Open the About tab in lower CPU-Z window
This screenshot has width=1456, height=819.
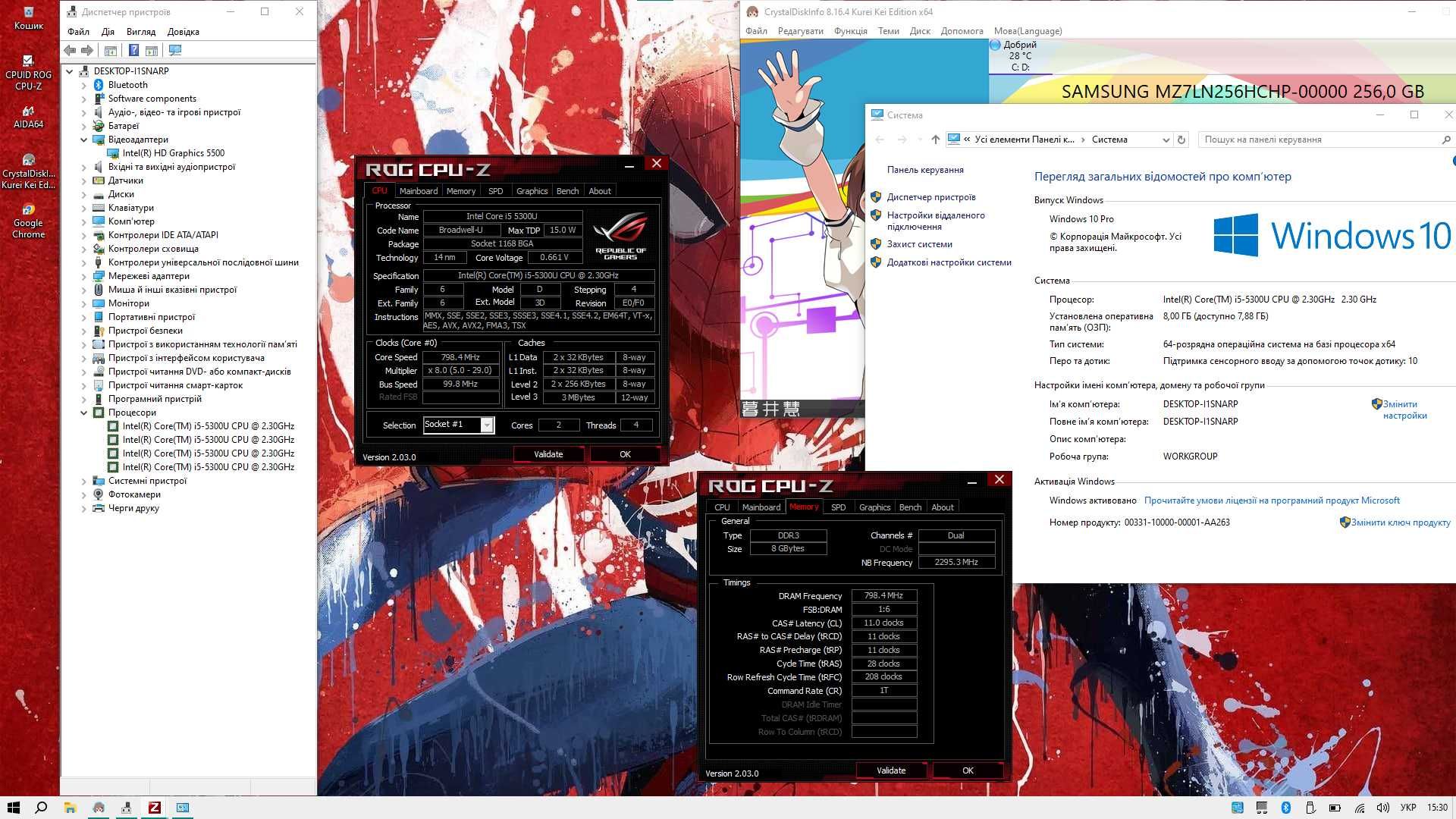click(x=943, y=507)
